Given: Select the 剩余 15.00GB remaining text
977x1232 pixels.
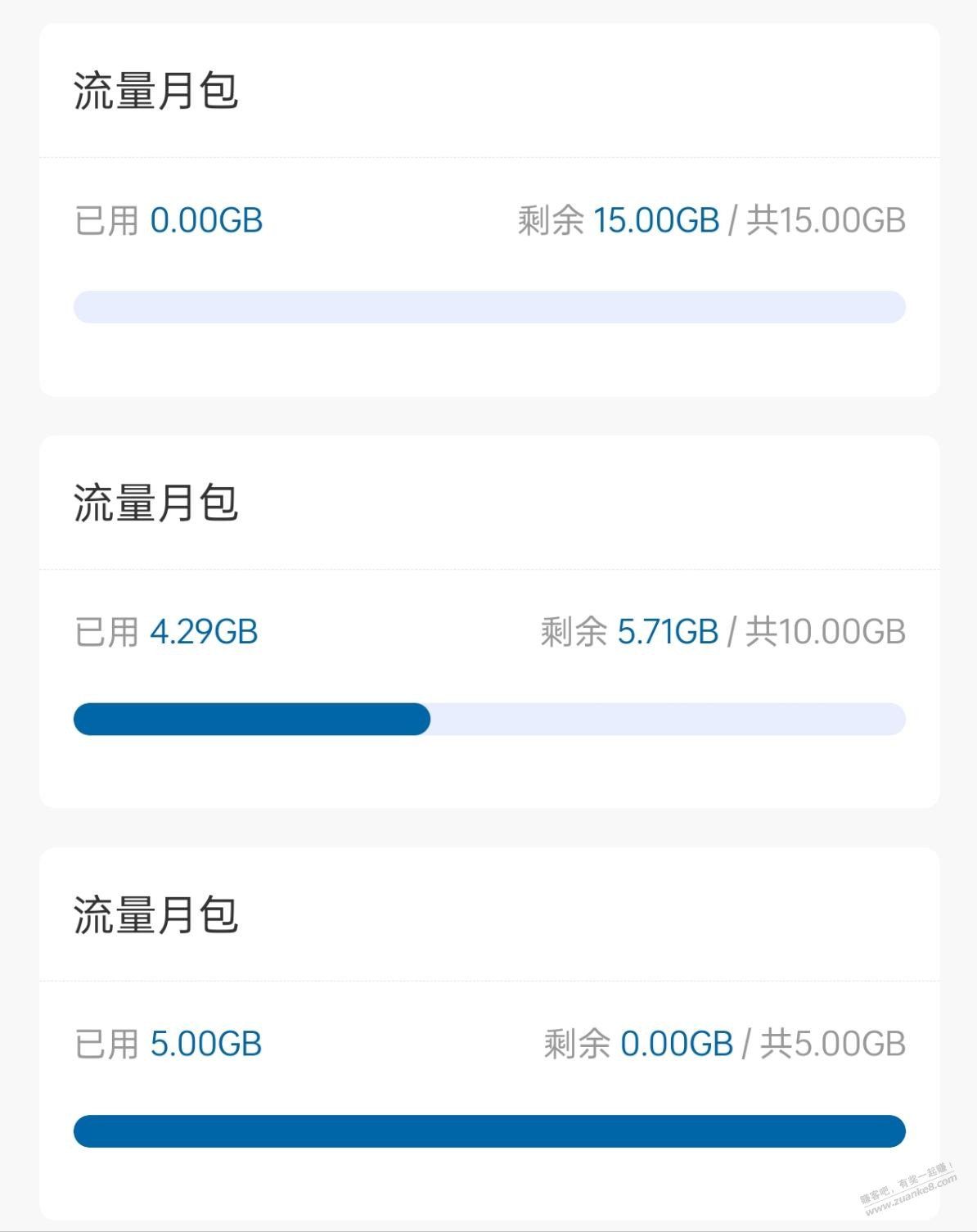Looking at the screenshot, I should coord(619,221).
